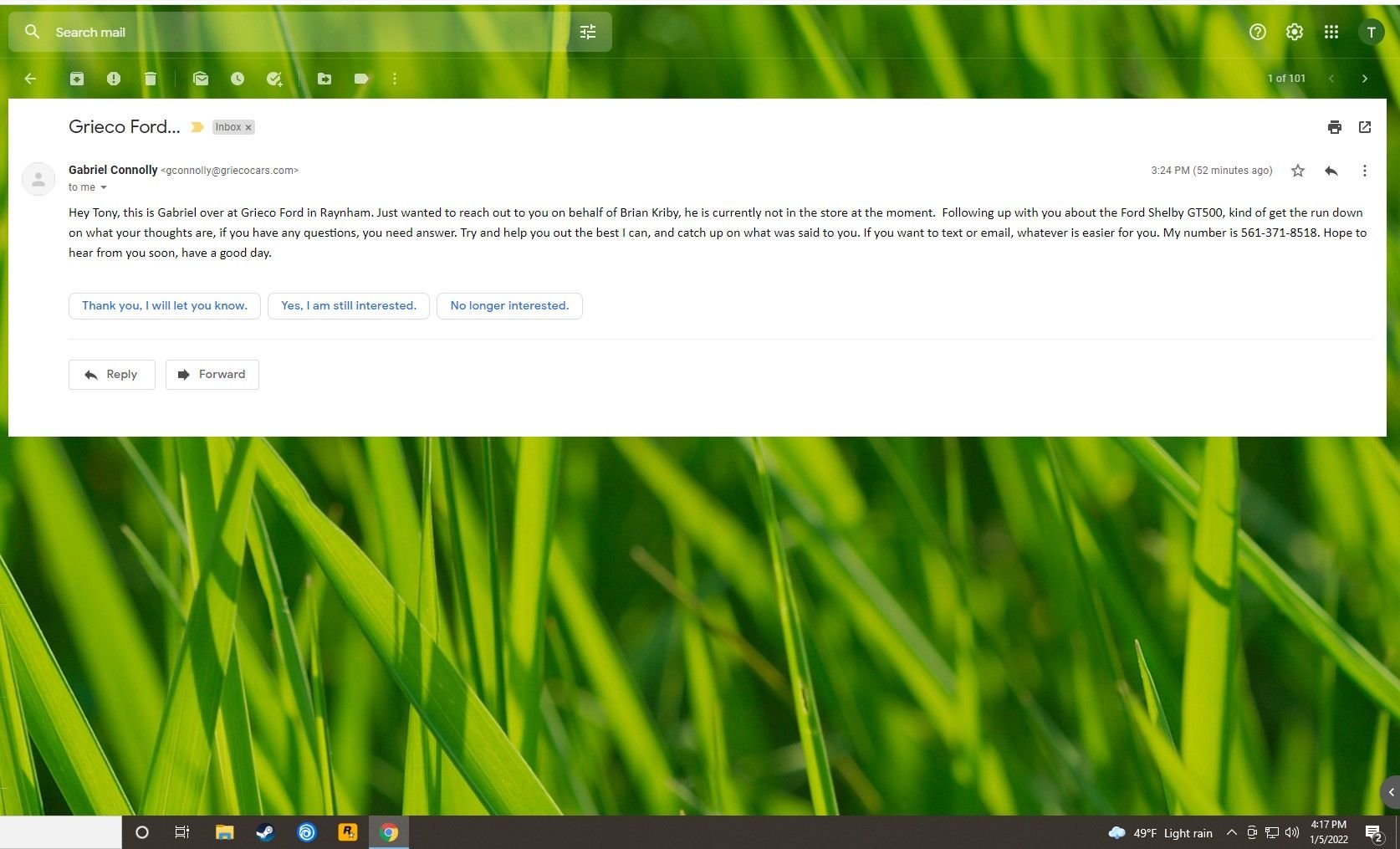Open the toolbar's More options menu
This screenshot has height=849, width=1400.
click(395, 79)
